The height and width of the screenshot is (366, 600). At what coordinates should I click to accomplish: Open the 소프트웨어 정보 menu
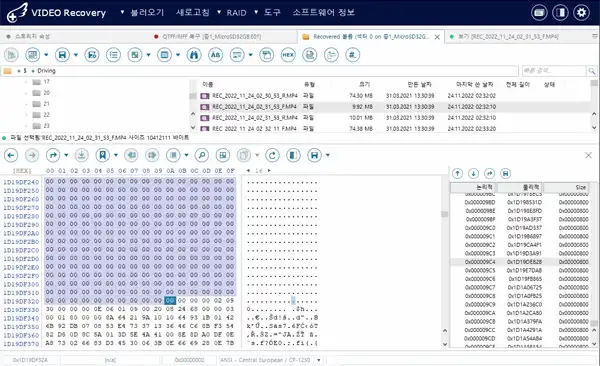pos(323,12)
